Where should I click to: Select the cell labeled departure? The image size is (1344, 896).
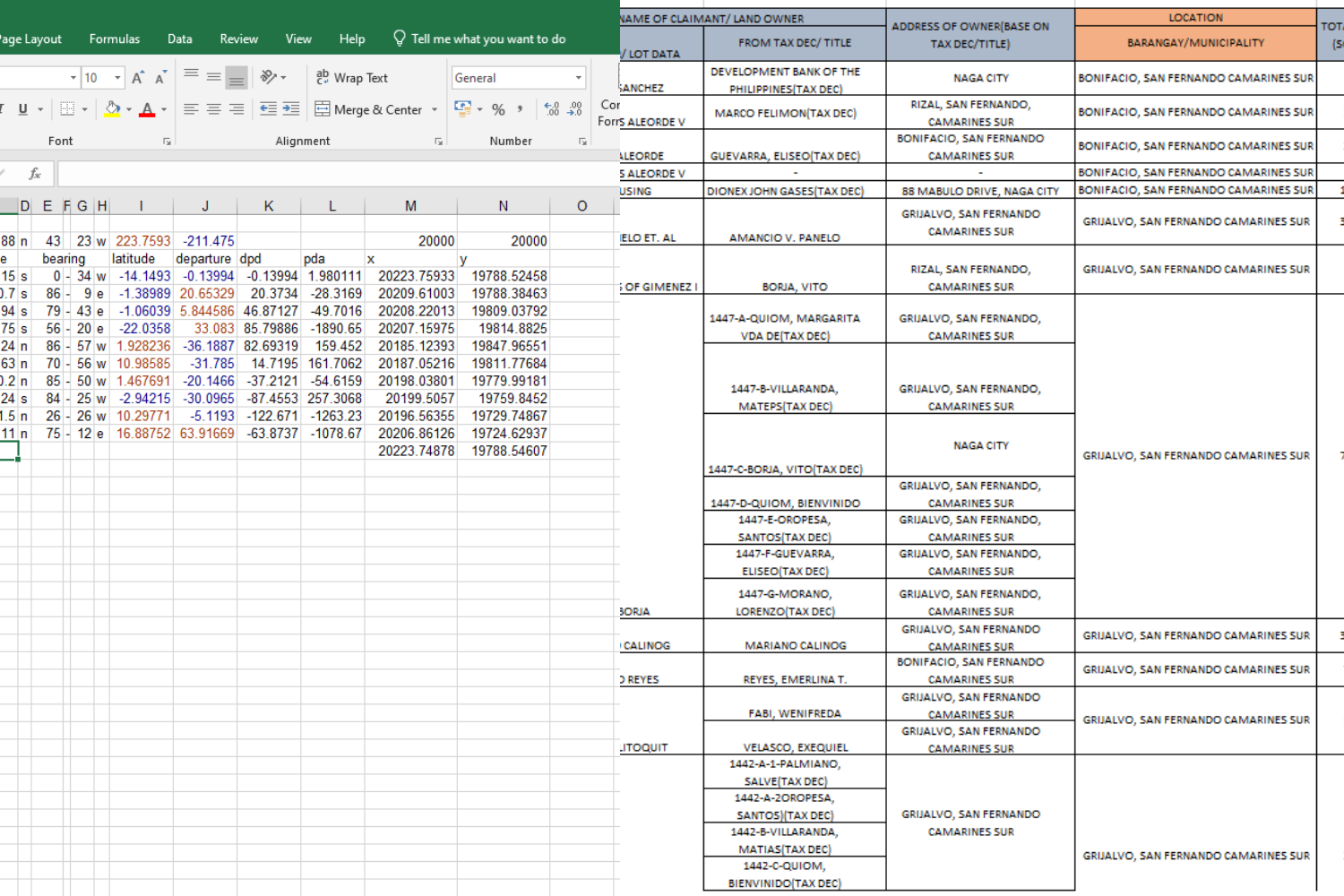205,259
